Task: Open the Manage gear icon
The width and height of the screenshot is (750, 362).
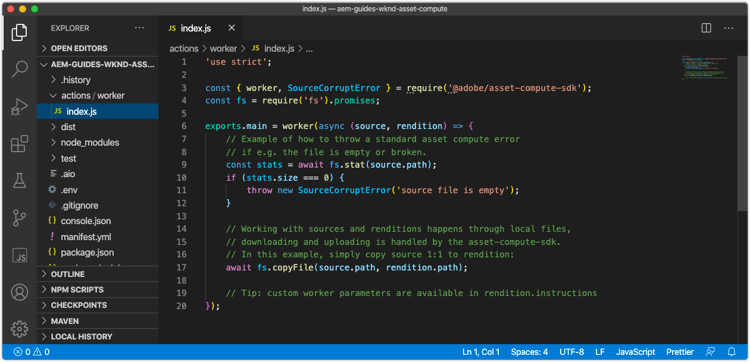Action: 19,329
